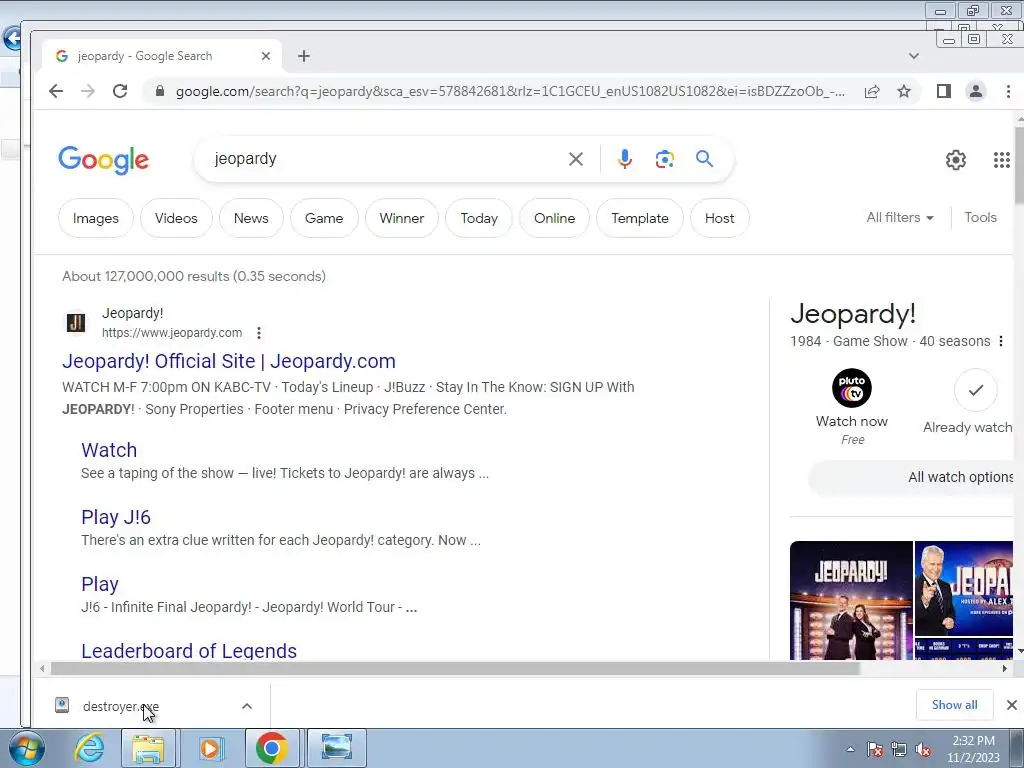Focus the Chrome address bar URL

point(510,91)
